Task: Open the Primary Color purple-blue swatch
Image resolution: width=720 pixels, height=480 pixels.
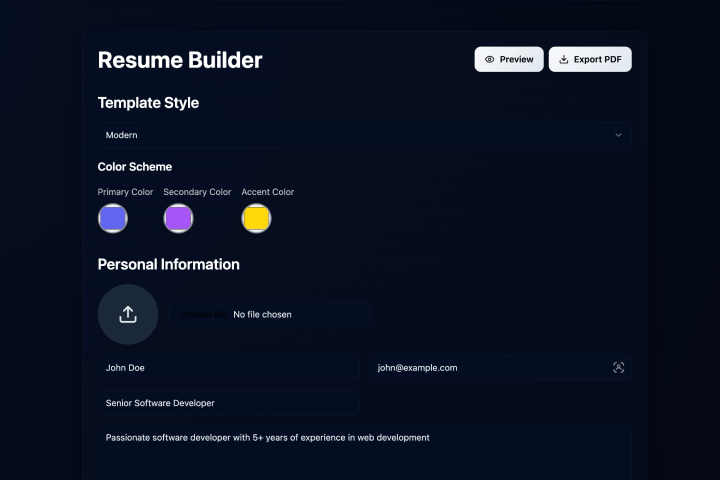Action: (x=113, y=218)
